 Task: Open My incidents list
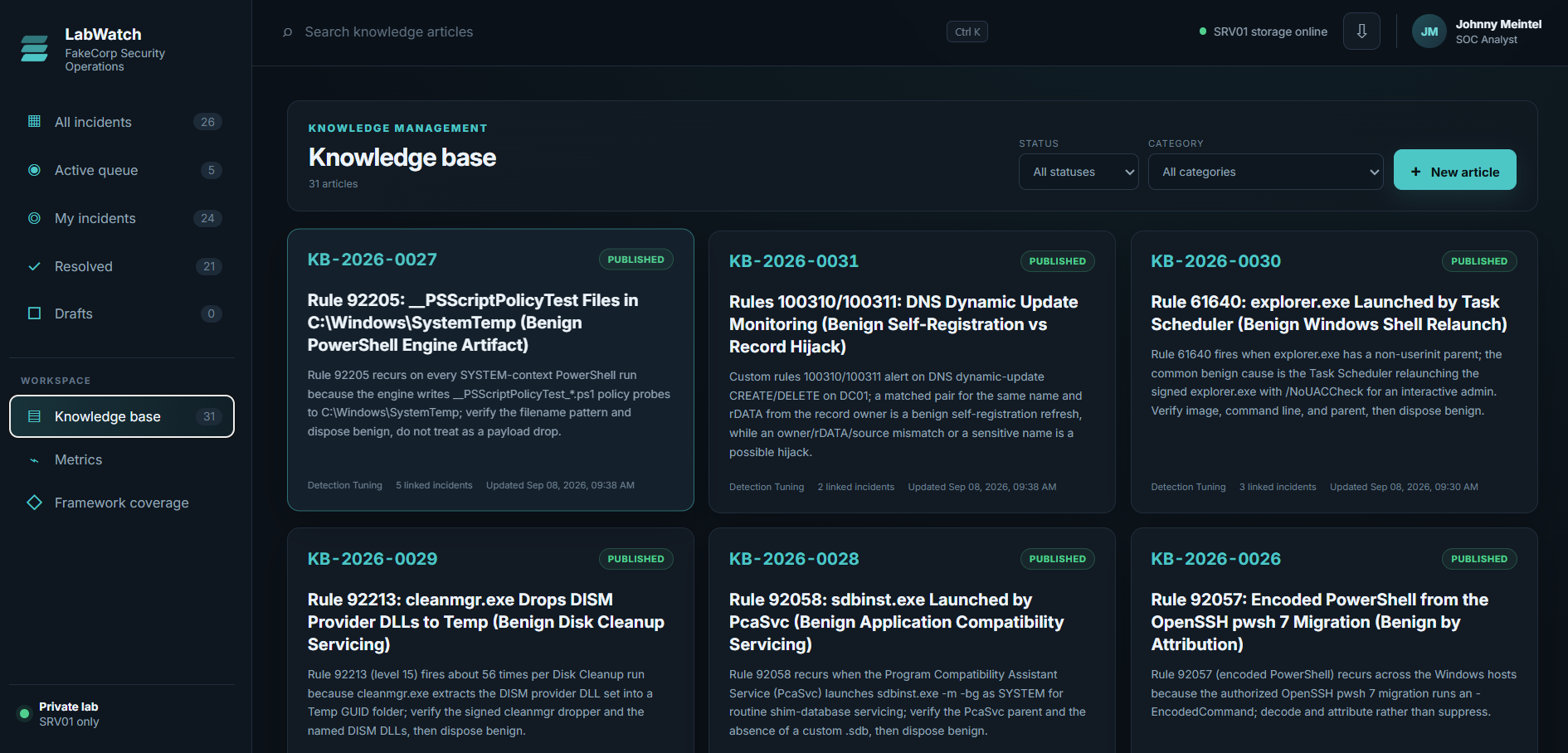pos(122,218)
